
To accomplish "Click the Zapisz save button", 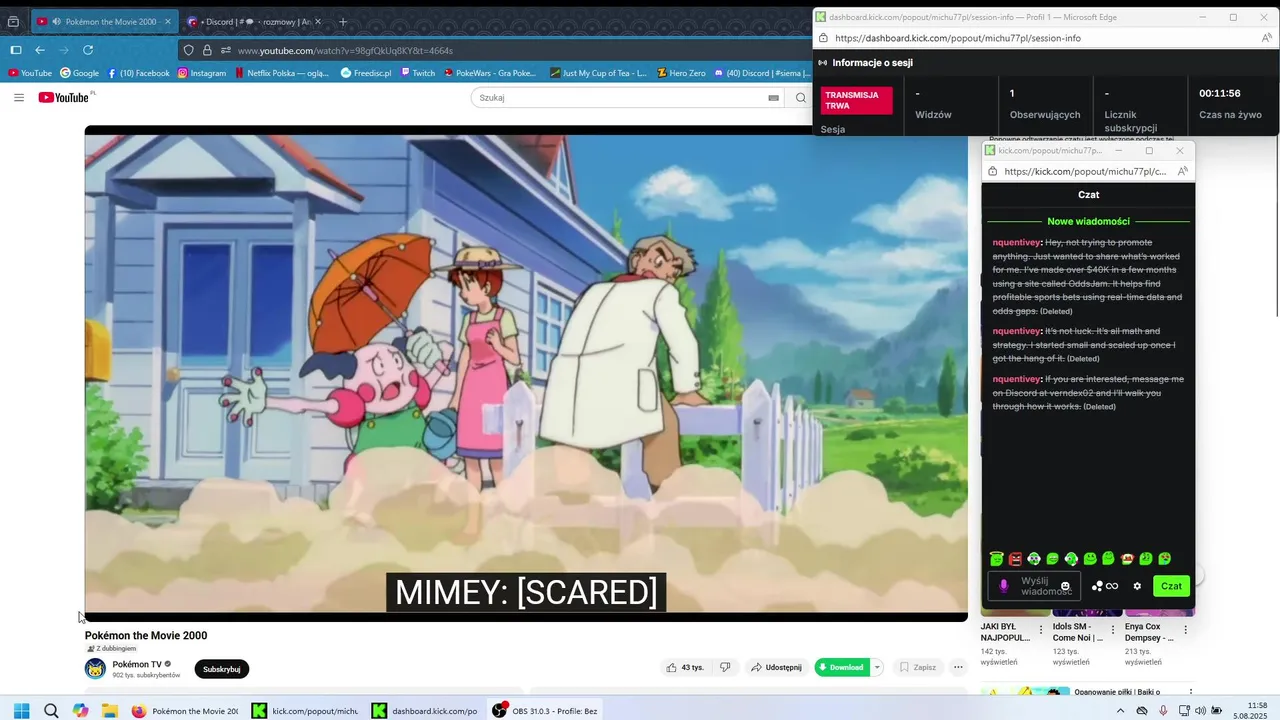I will (x=918, y=667).
